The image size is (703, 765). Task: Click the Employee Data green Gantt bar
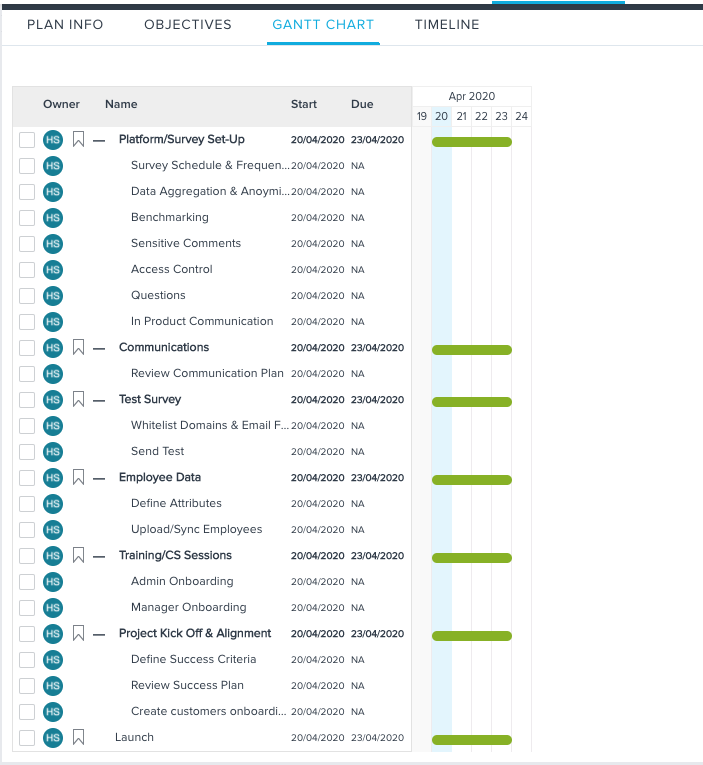(472, 480)
